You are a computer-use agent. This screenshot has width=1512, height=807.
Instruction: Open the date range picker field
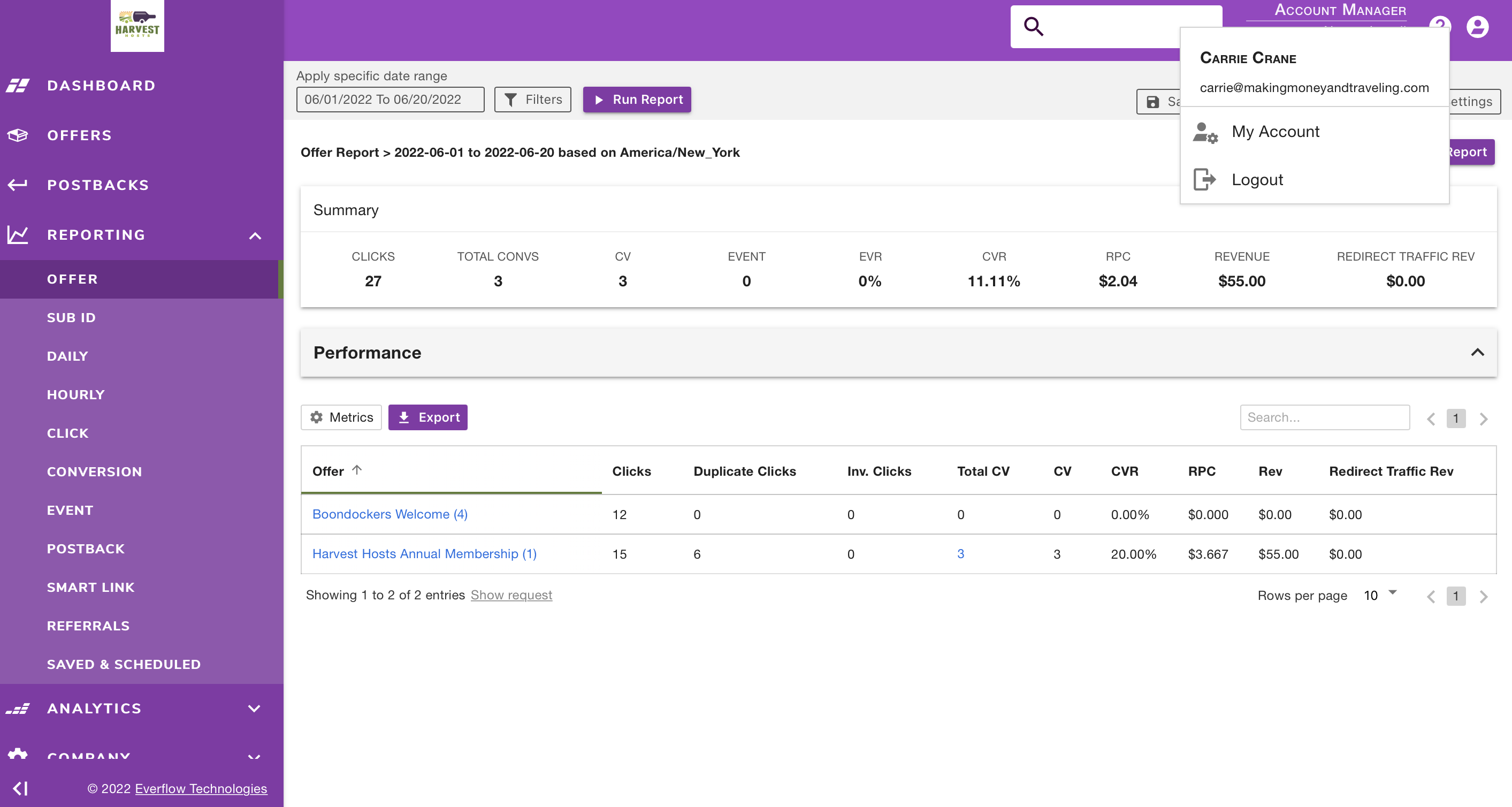coord(390,100)
